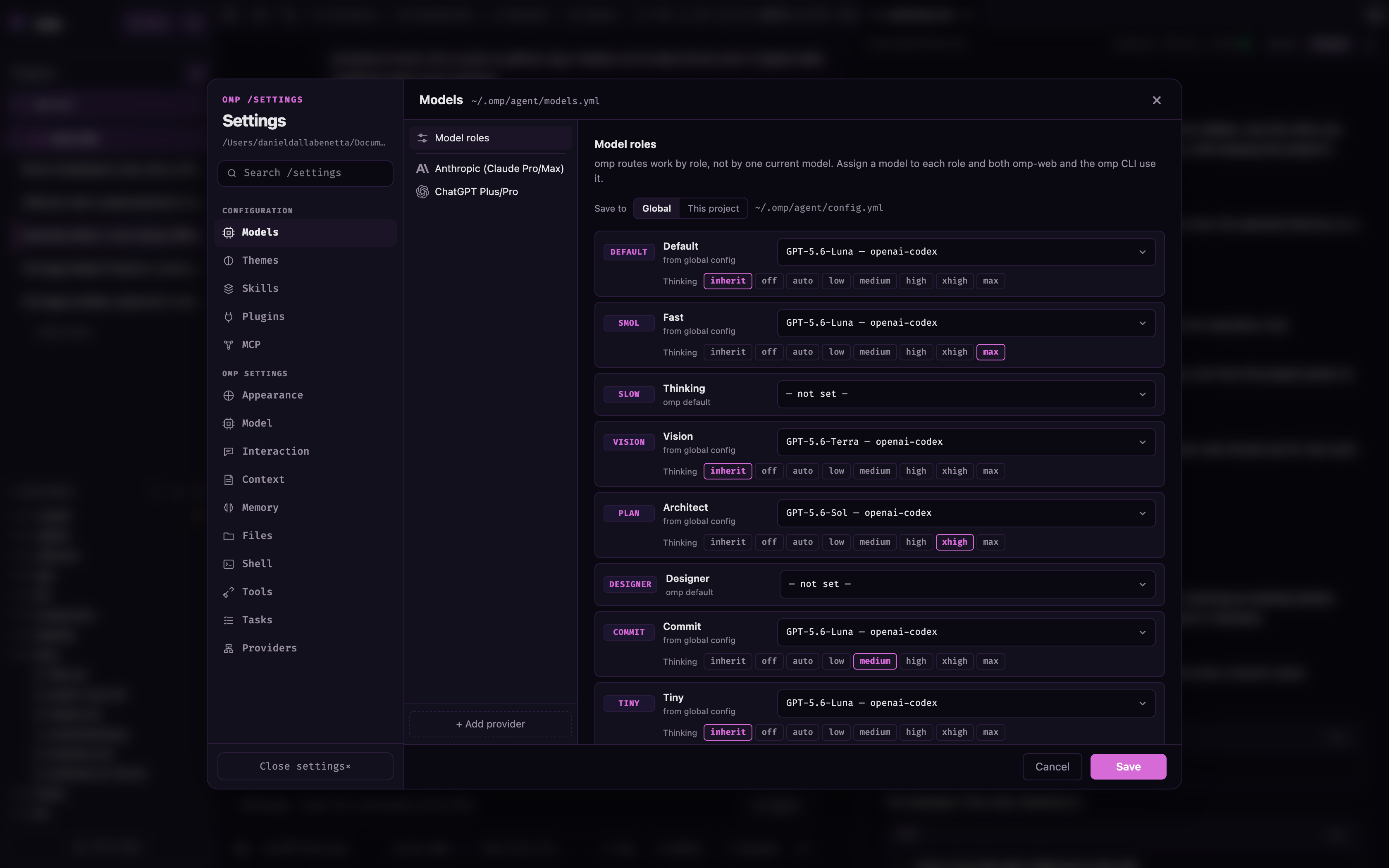
Task: Click the Themes icon in sidebar
Action: pyautogui.click(x=229, y=261)
